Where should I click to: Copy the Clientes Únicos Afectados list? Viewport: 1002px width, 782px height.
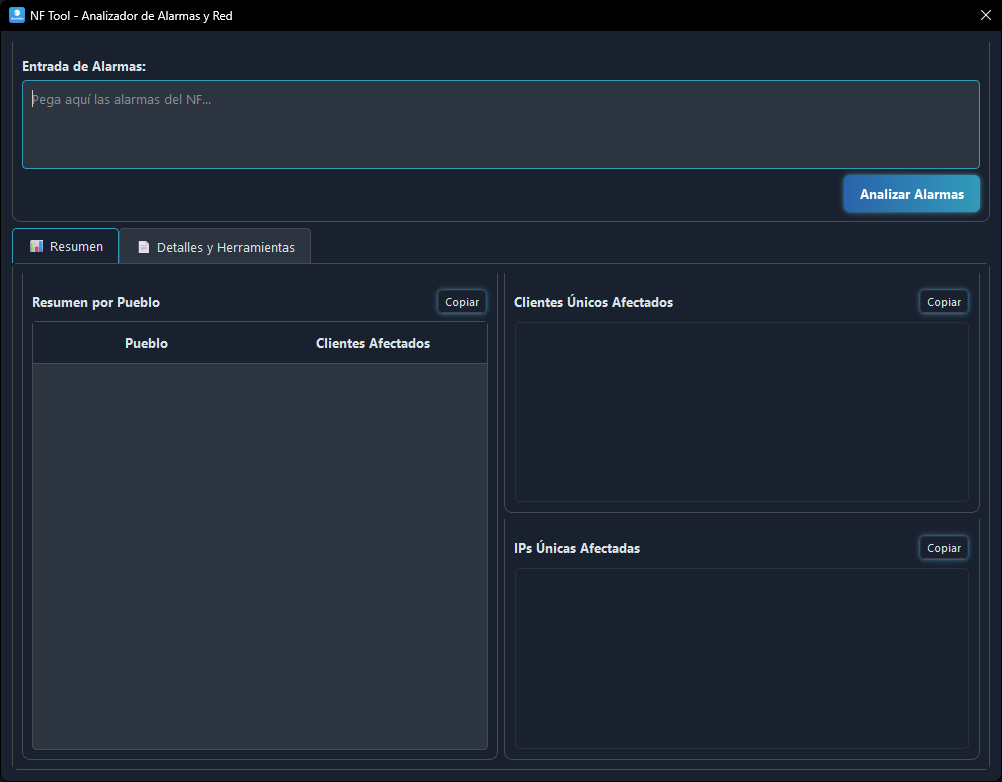pyautogui.click(x=943, y=302)
